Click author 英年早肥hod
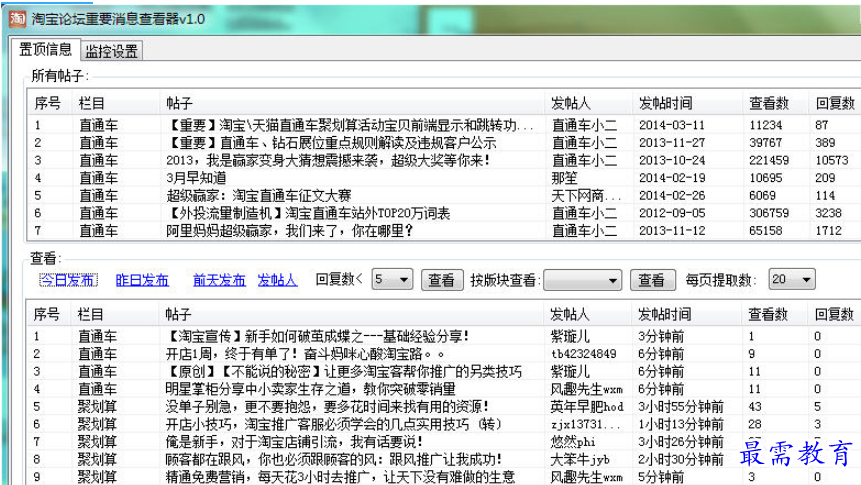This screenshot has width=861, height=485. click(x=587, y=406)
